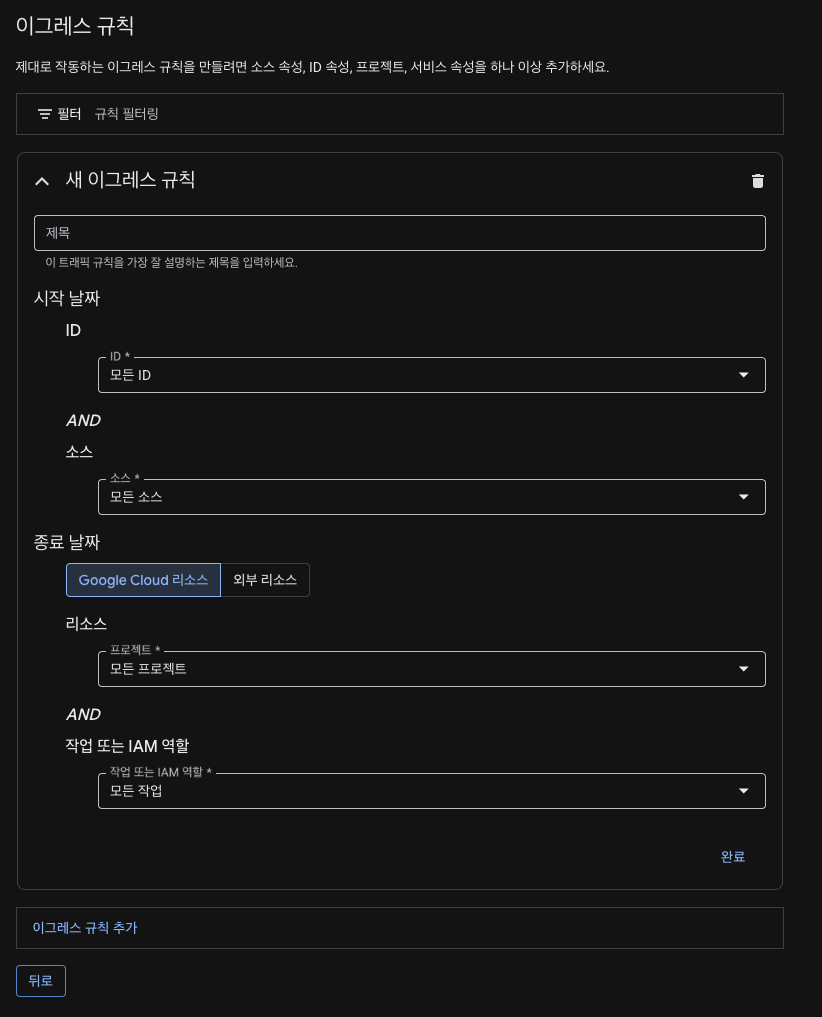Click the 새 이그레스 규칙 header title
Image resolution: width=822 pixels, height=1017 pixels.
[130, 180]
